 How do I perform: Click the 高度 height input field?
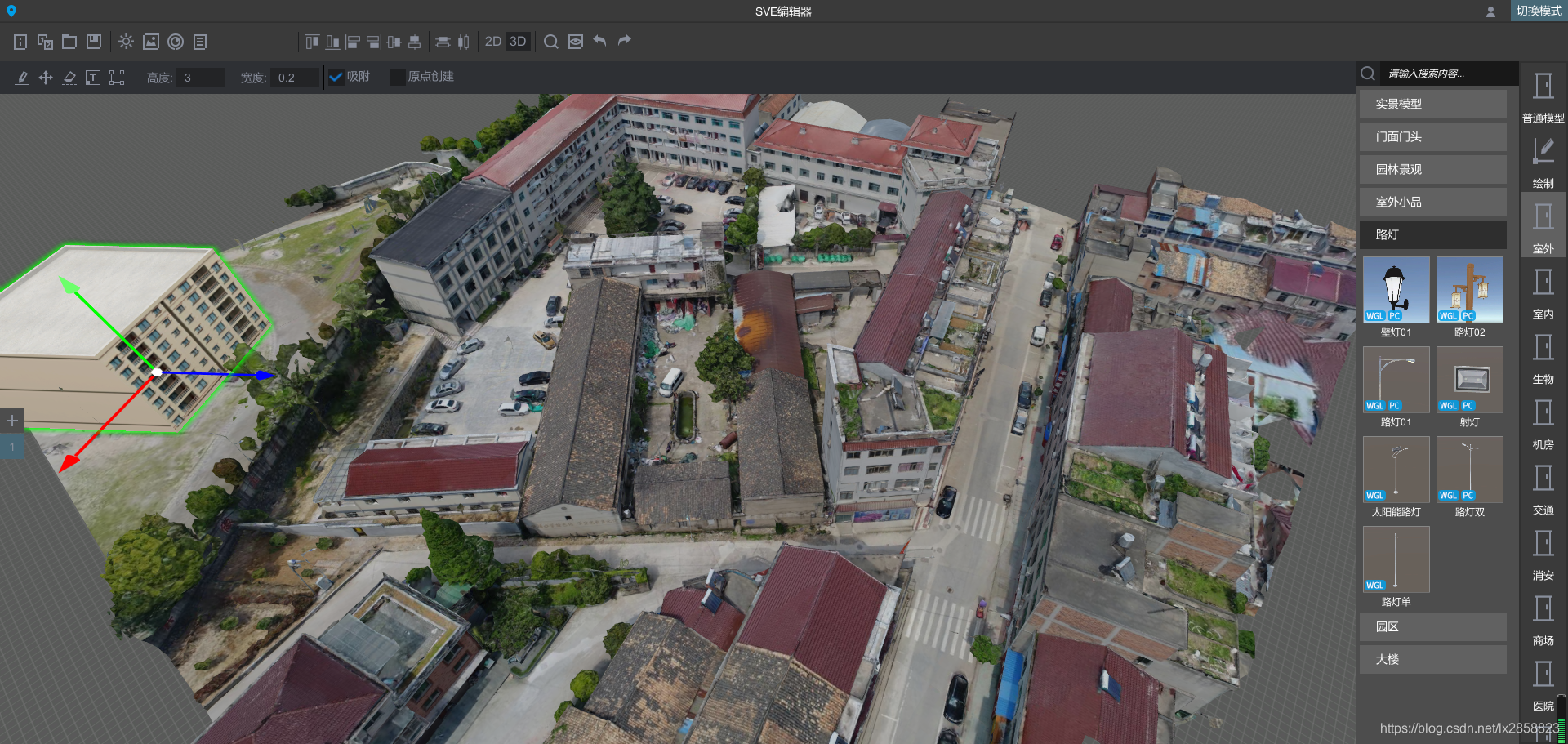coord(201,78)
